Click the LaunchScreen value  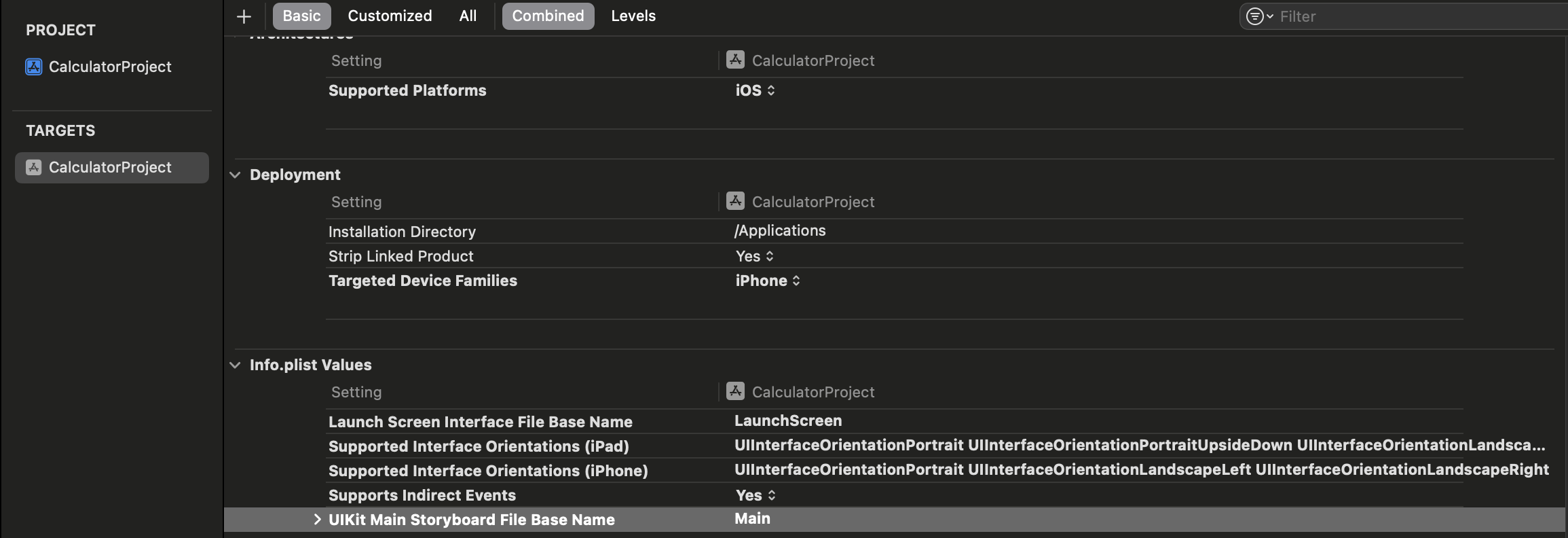(788, 420)
